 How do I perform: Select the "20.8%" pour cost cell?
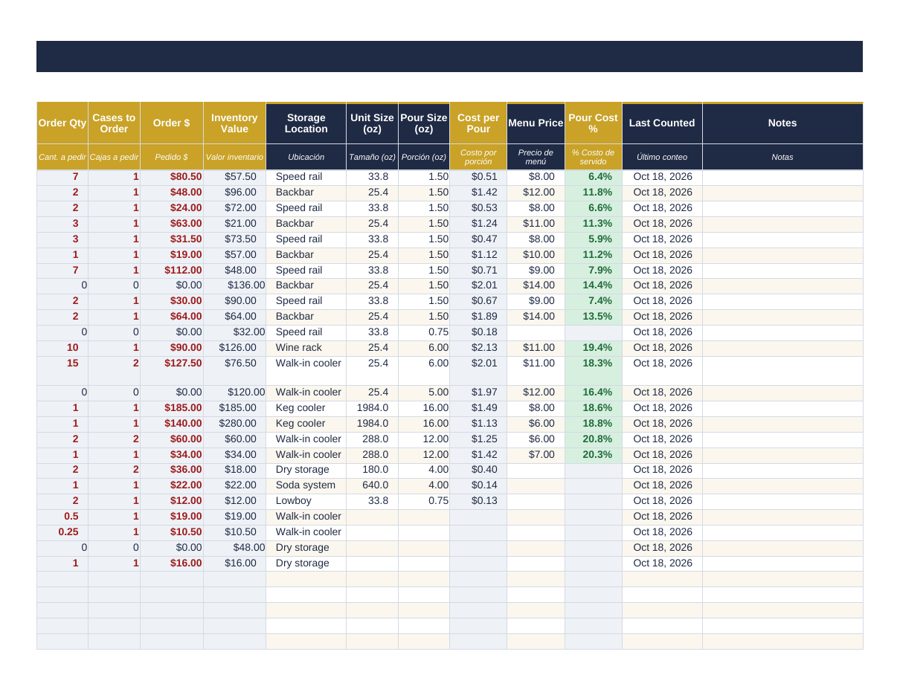[x=593, y=439]
